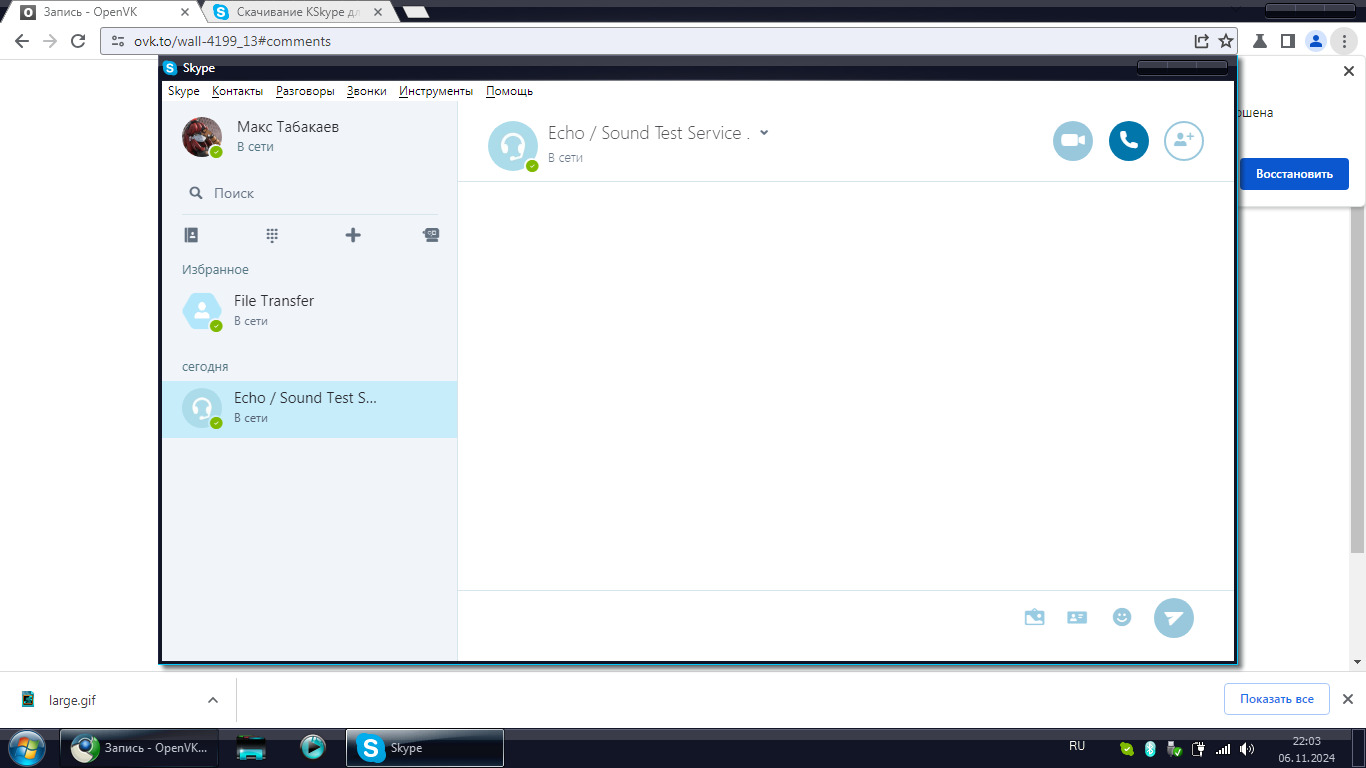1366x768 pixels.
Task: Open Chrome's three-dot menu
Action: (1345, 41)
